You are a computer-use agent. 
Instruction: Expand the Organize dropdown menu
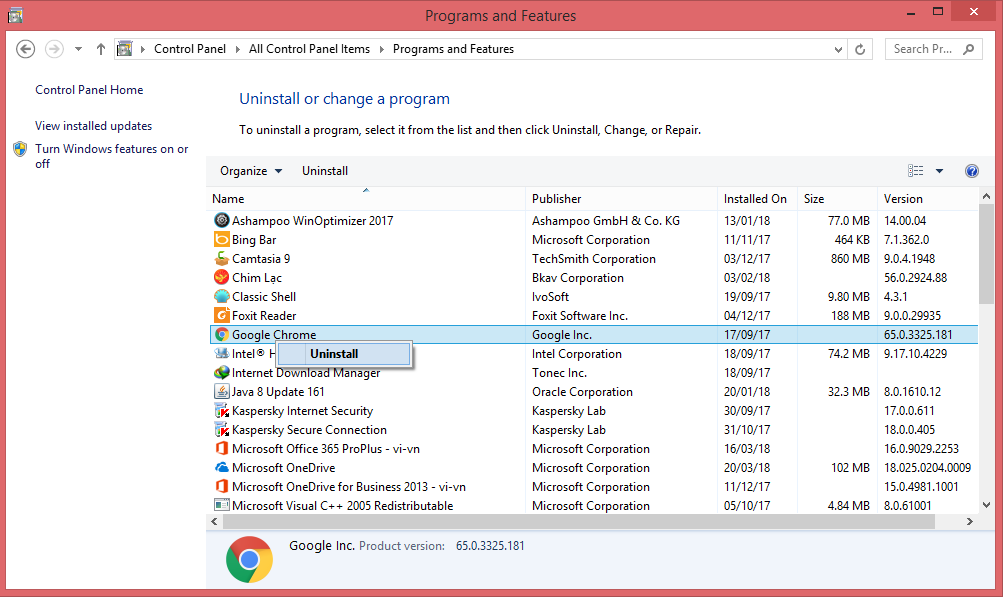251,171
